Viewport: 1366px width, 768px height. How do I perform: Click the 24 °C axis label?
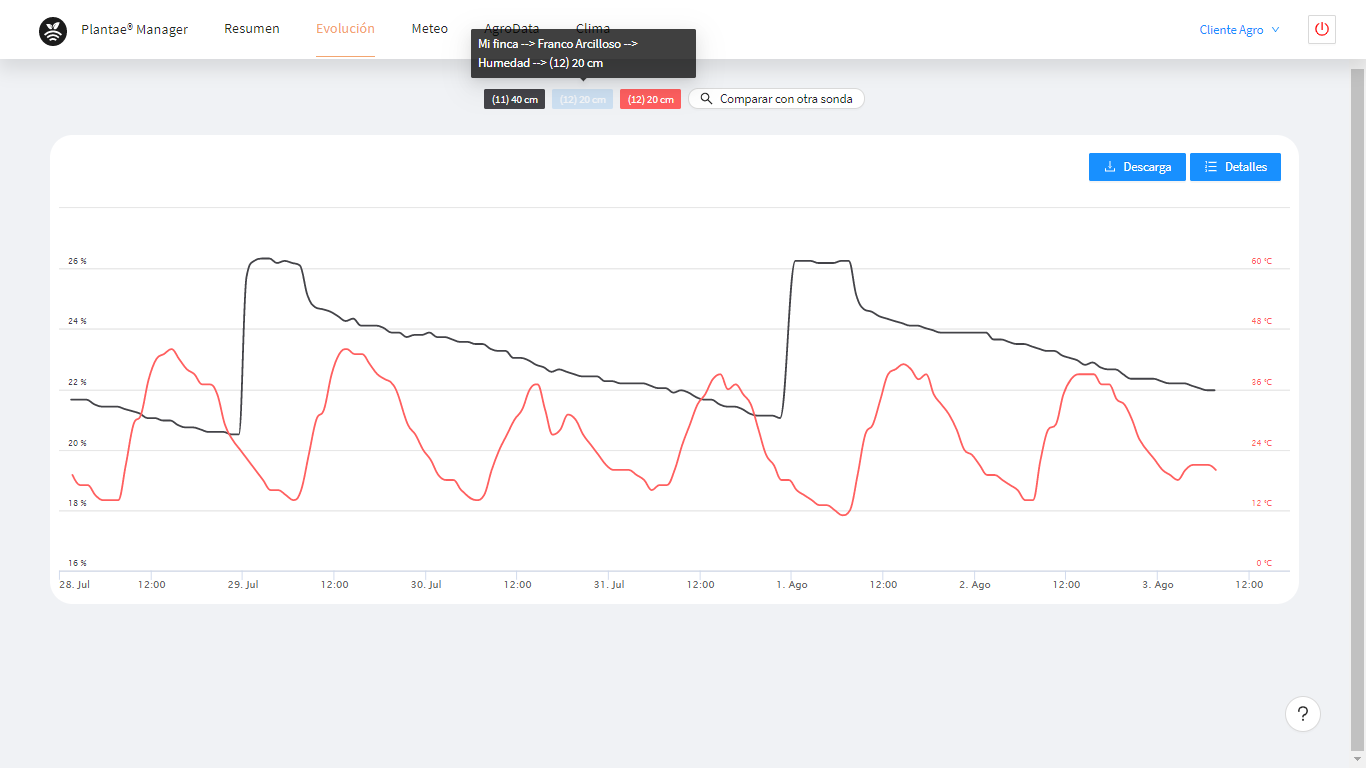coord(1262,443)
